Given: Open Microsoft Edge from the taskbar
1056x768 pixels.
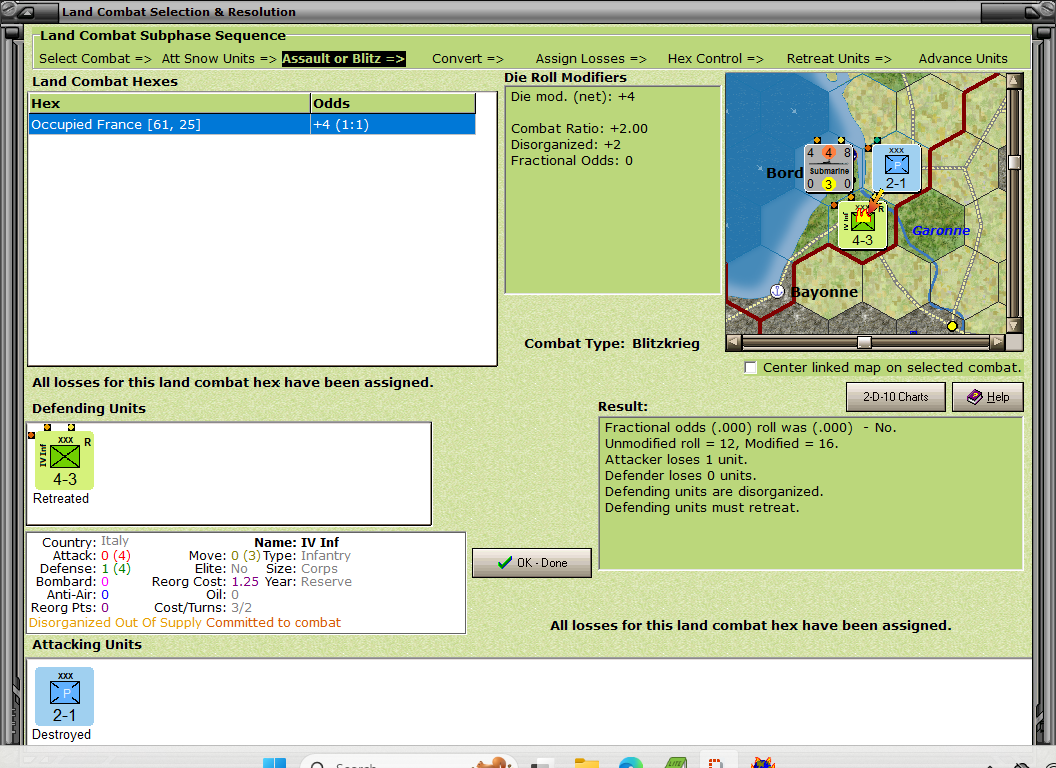Looking at the screenshot, I should [x=628, y=762].
